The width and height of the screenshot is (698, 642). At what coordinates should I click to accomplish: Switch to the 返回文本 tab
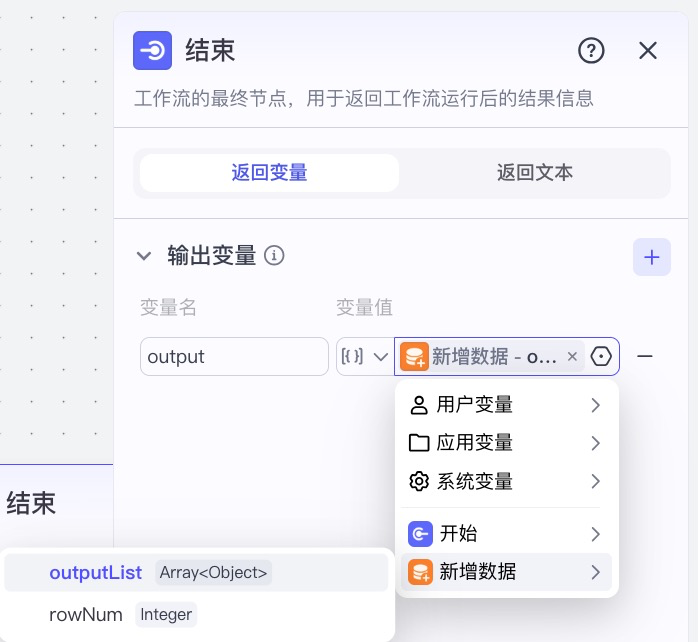click(534, 173)
